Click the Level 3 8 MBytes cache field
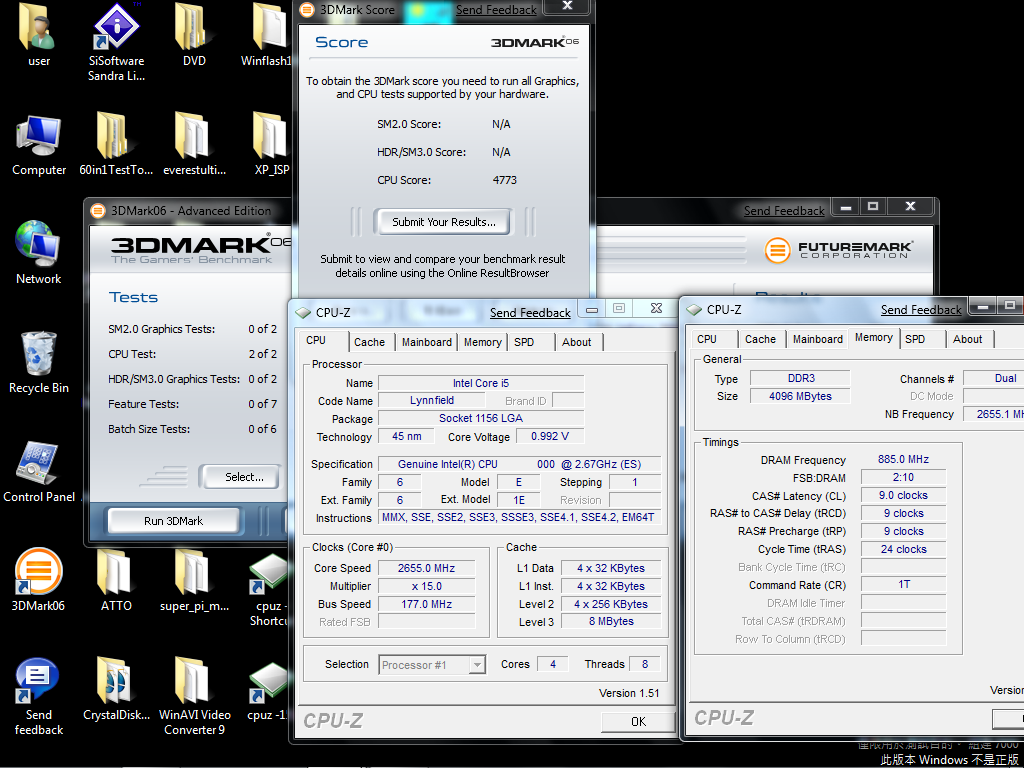This screenshot has width=1024, height=768. pyautogui.click(x=611, y=622)
